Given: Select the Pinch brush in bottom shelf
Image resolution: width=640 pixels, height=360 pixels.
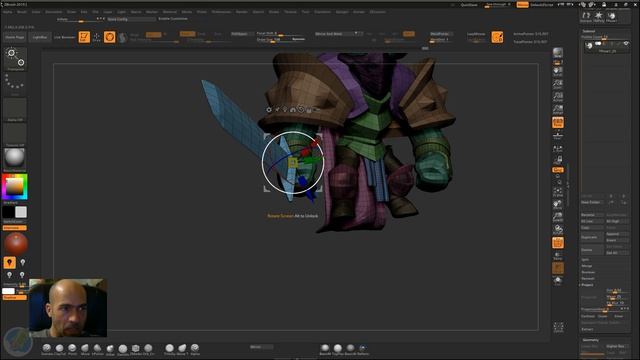Looking at the screenshot, I should coord(72,349).
